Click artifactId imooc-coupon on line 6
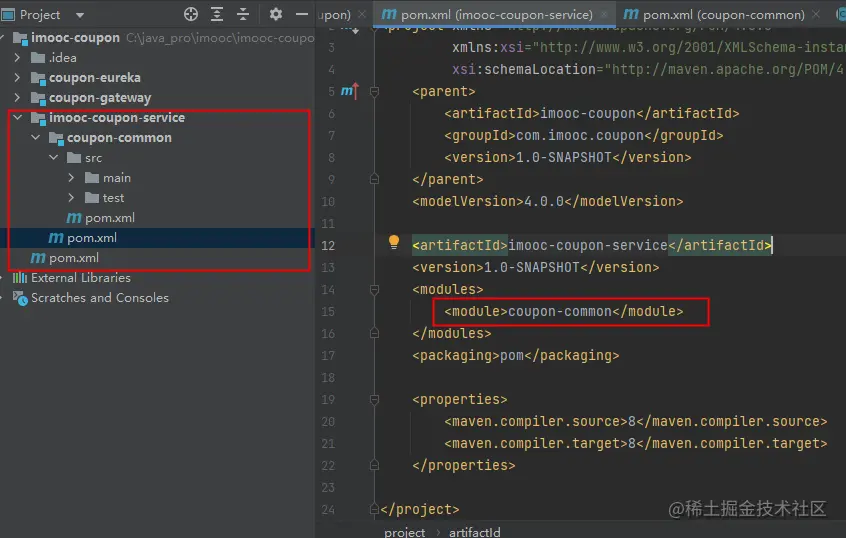The width and height of the screenshot is (846, 538). coord(592,113)
